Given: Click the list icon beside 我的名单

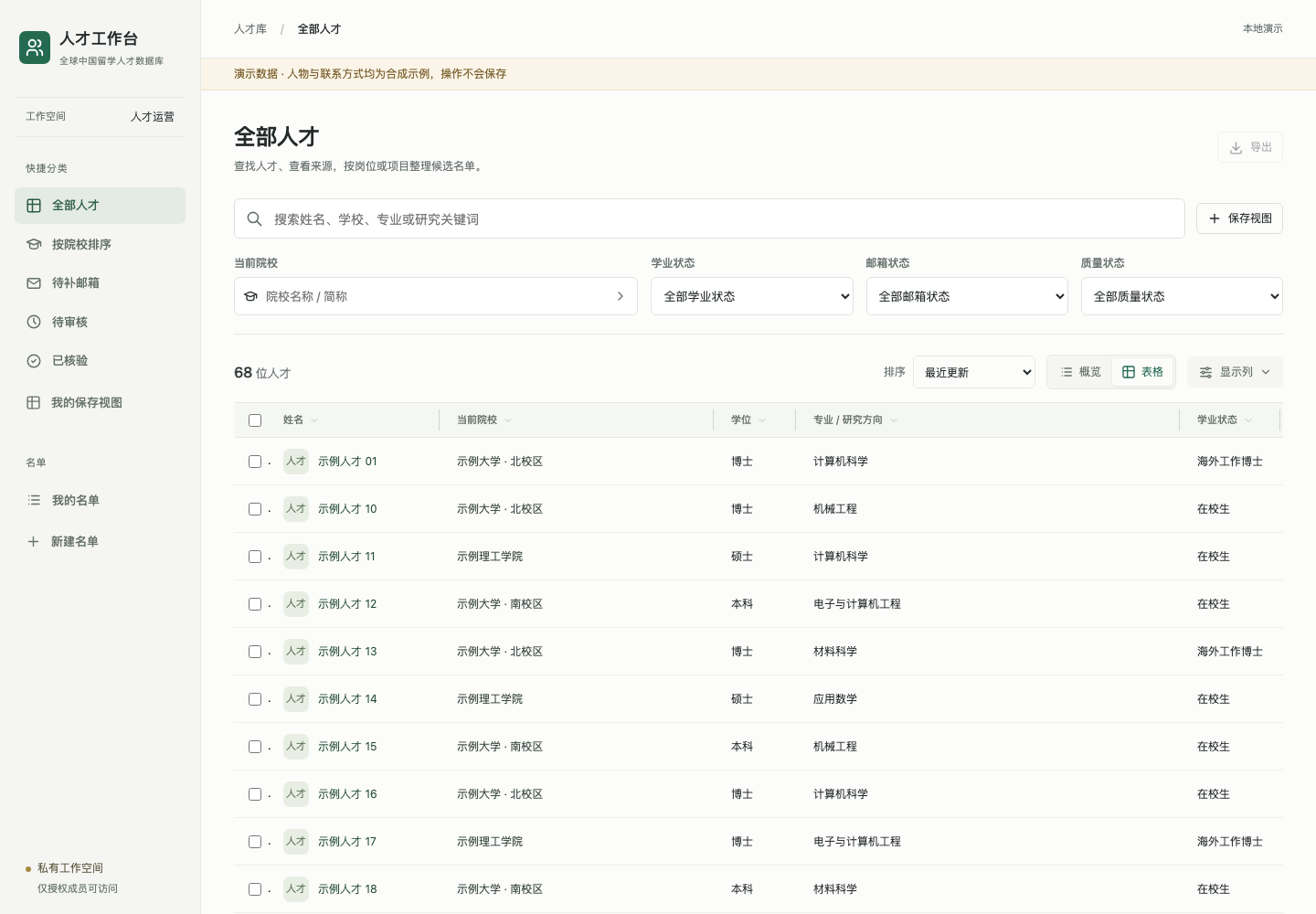Looking at the screenshot, I should [x=34, y=500].
